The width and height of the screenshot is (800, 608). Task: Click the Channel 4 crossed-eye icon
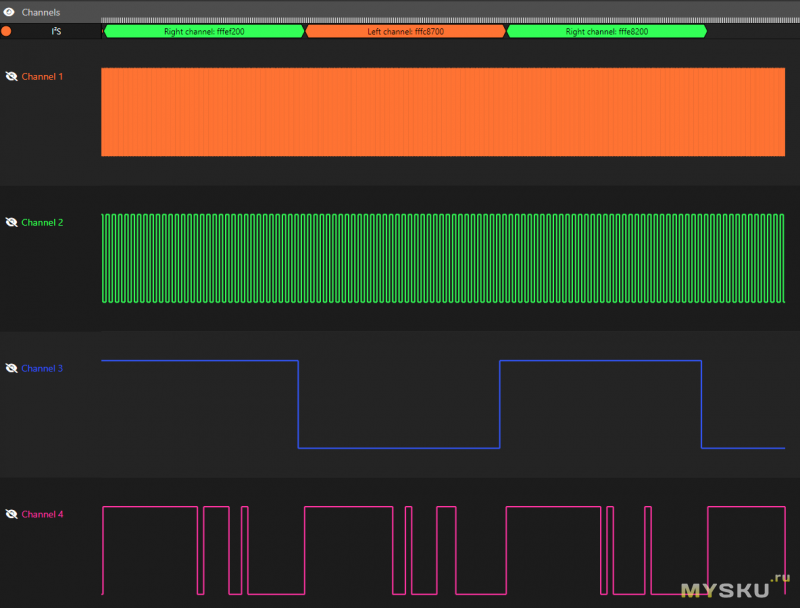12,514
